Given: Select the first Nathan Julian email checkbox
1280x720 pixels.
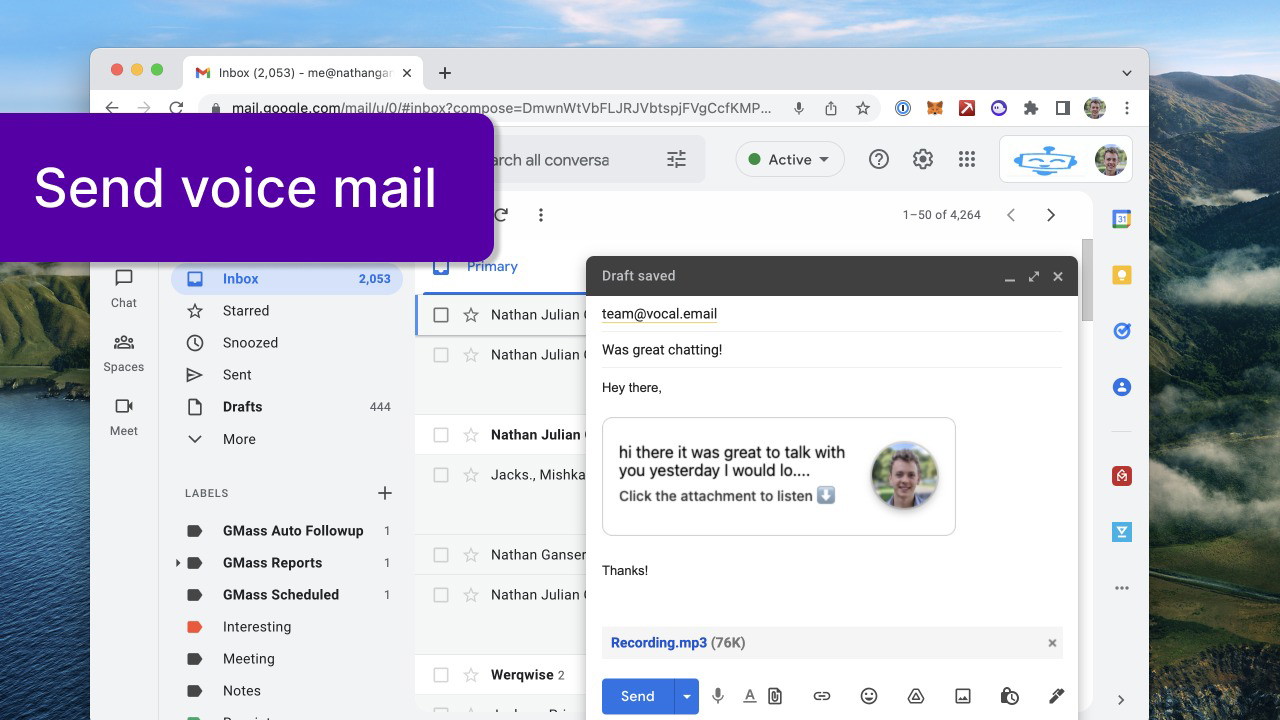Looking at the screenshot, I should click(x=441, y=315).
